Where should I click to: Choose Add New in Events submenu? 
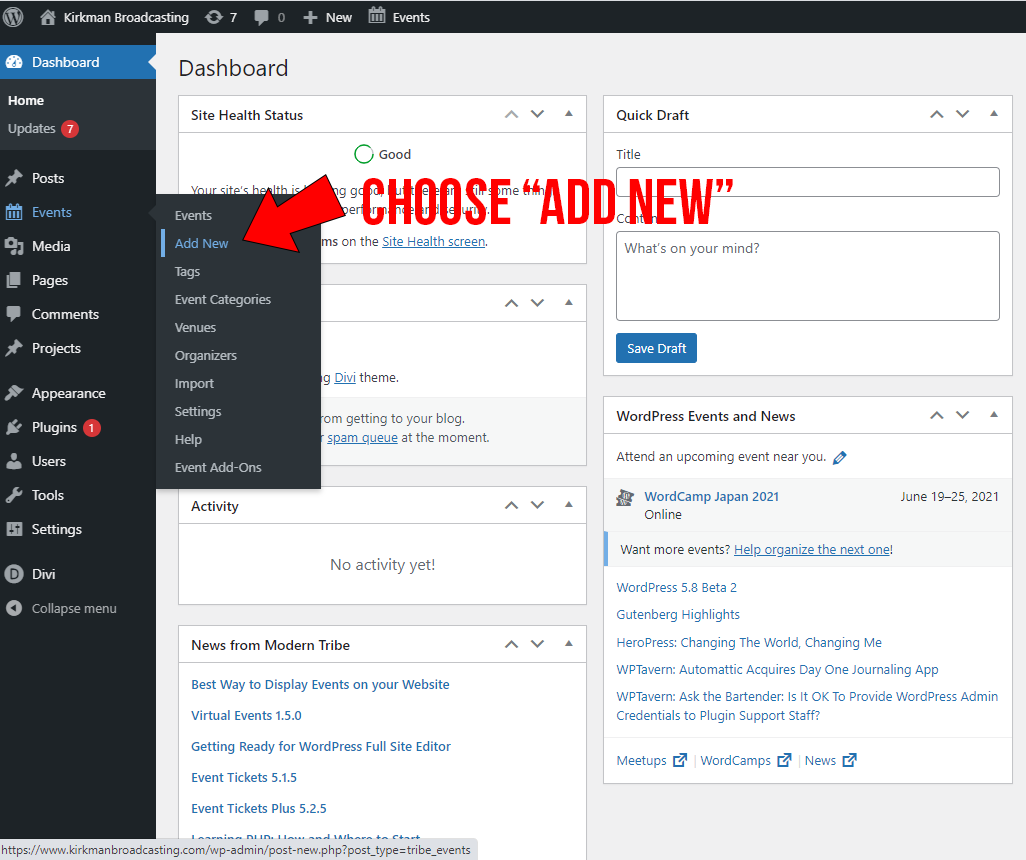(201, 243)
